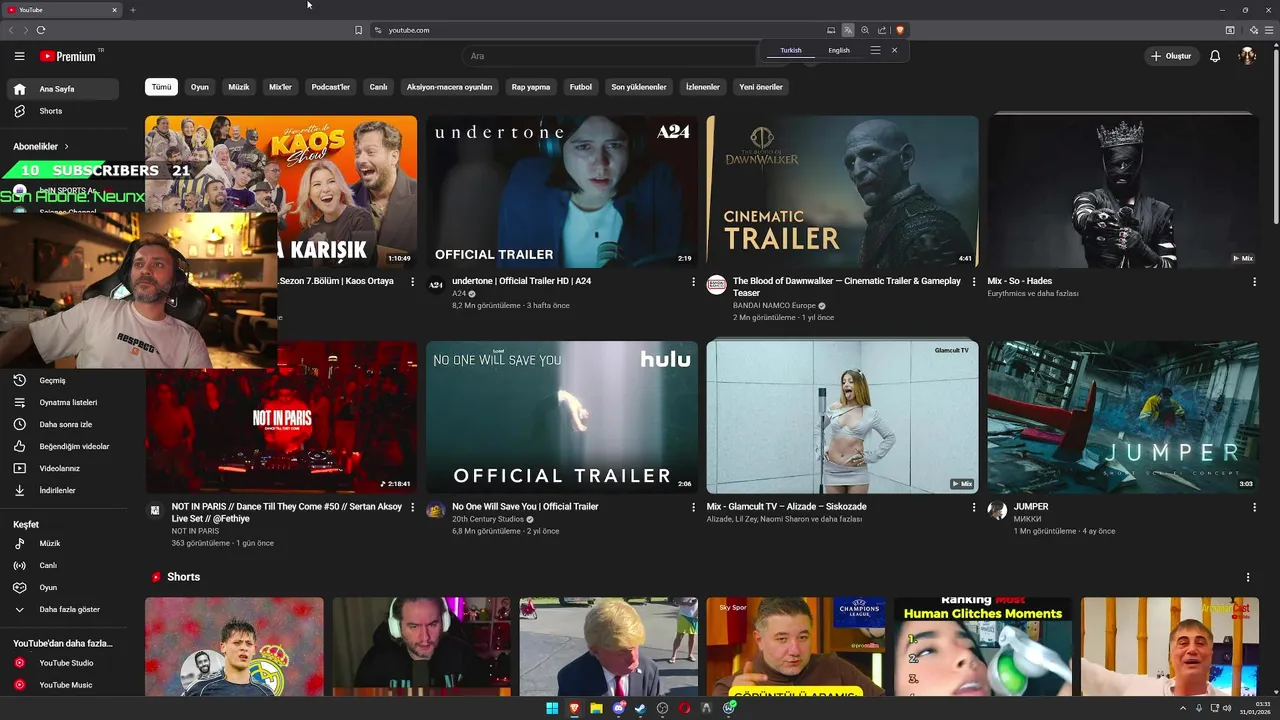This screenshot has height=720, width=1280.
Task: Open options for NOT IN PARIS video
Action: 412,507
